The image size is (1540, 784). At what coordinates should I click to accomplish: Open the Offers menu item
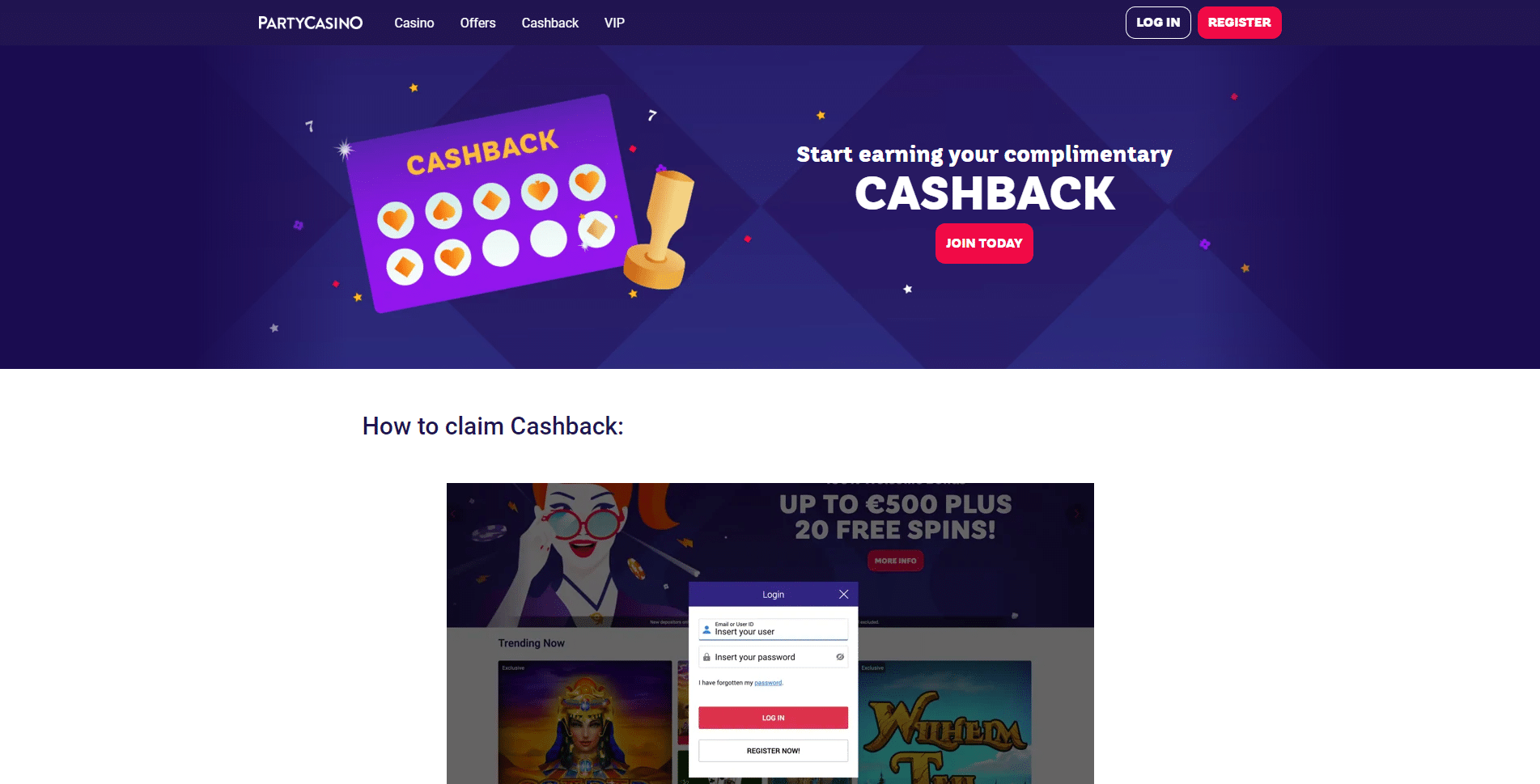pos(478,23)
